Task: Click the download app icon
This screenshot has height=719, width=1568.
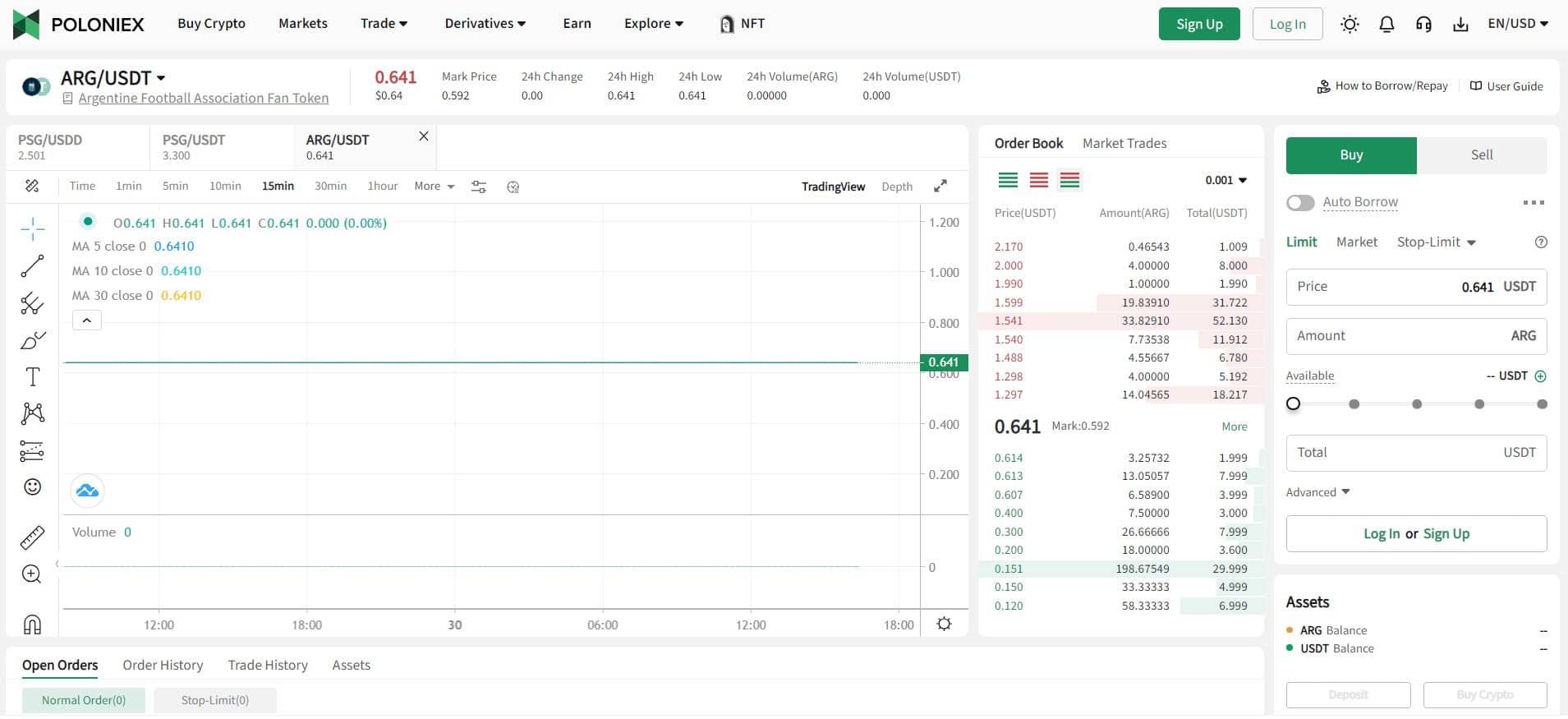Action: click(1460, 25)
